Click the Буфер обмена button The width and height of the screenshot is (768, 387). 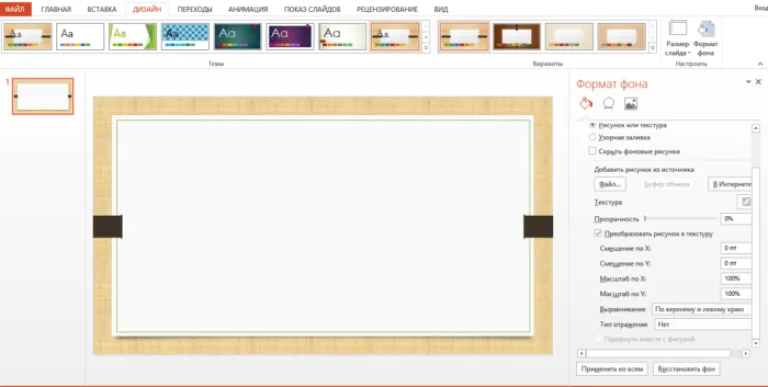pos(667,184)
